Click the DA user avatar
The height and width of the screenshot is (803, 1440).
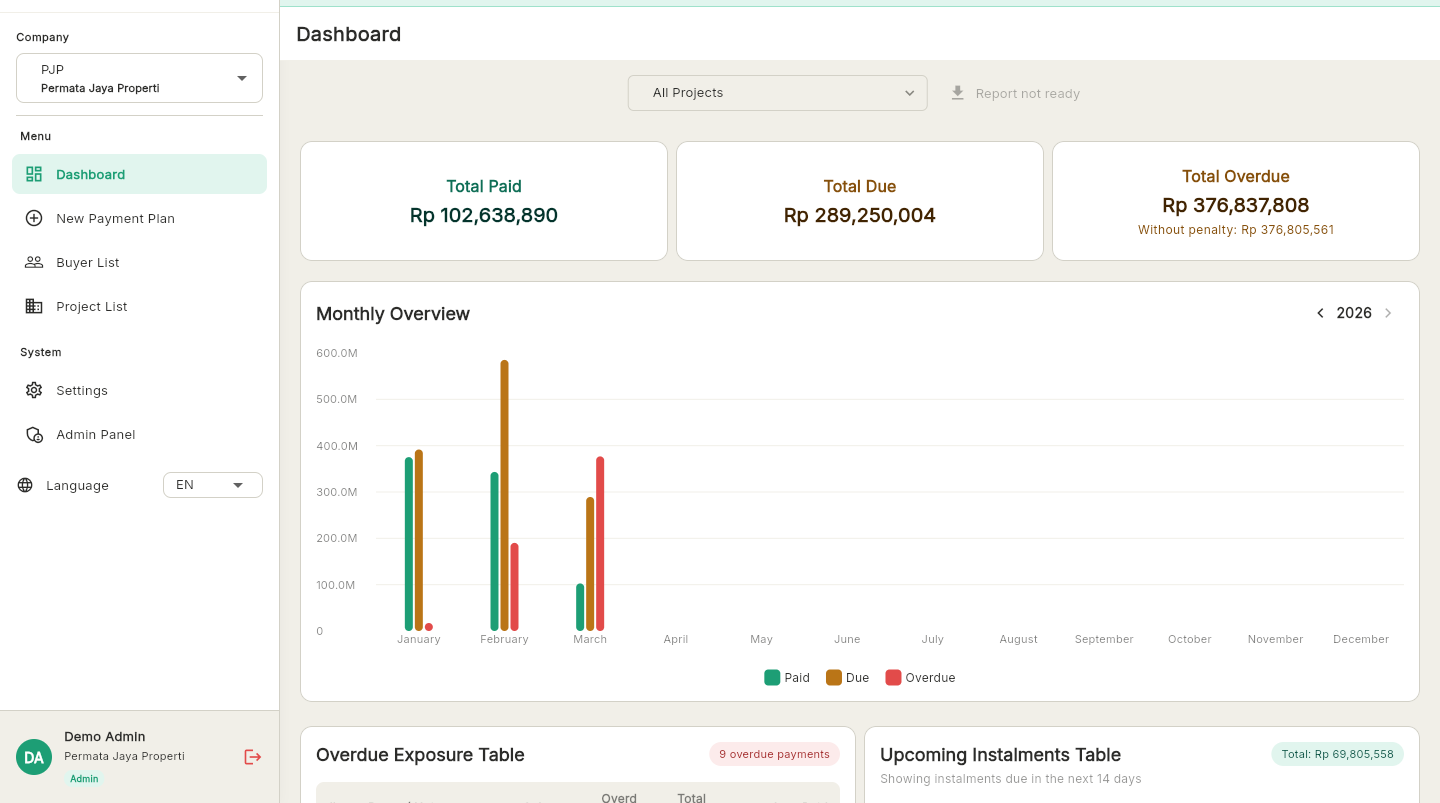point(33,757)
